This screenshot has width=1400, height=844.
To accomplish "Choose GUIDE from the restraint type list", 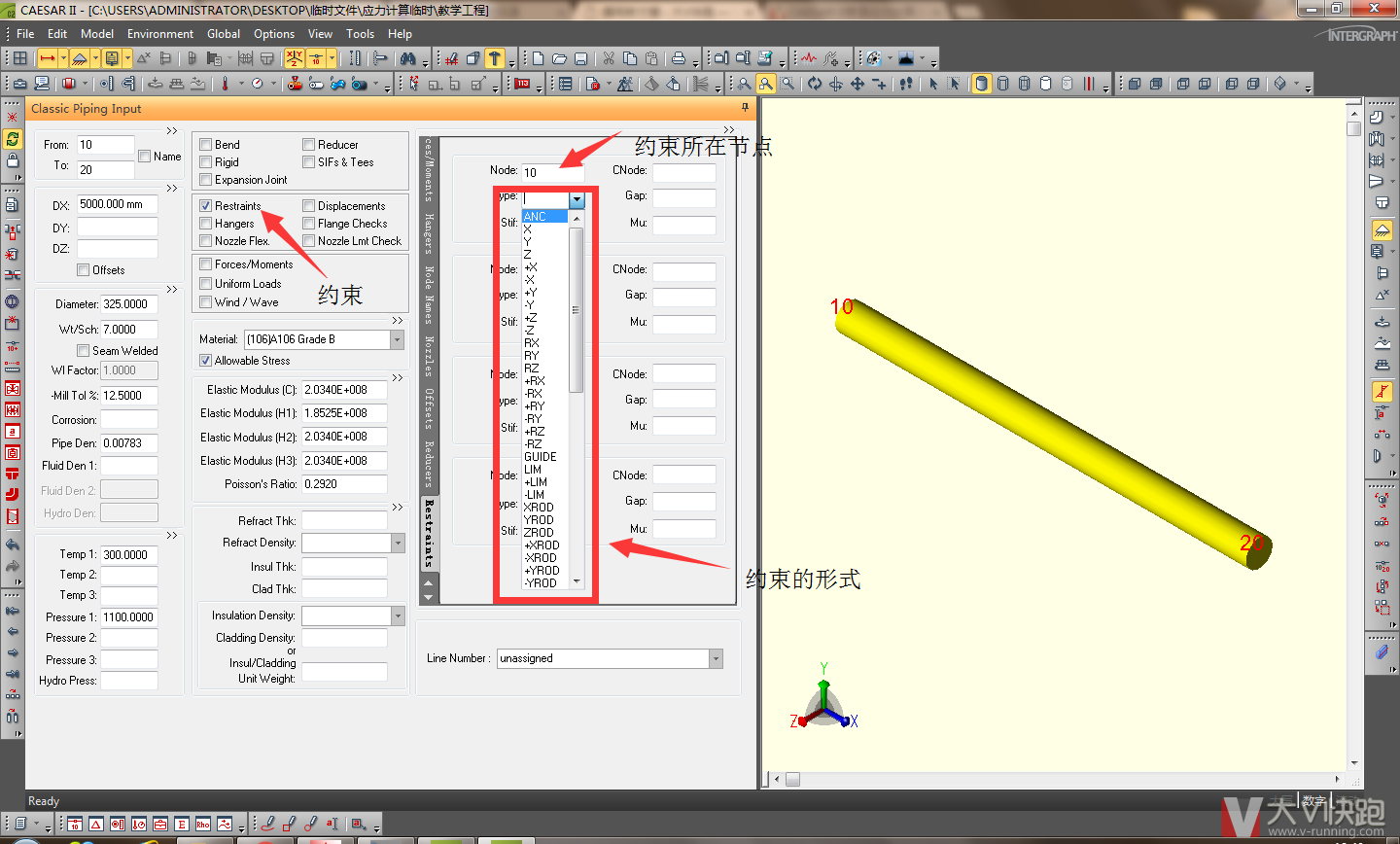I will pyautogui.click(x=541, y=457).
